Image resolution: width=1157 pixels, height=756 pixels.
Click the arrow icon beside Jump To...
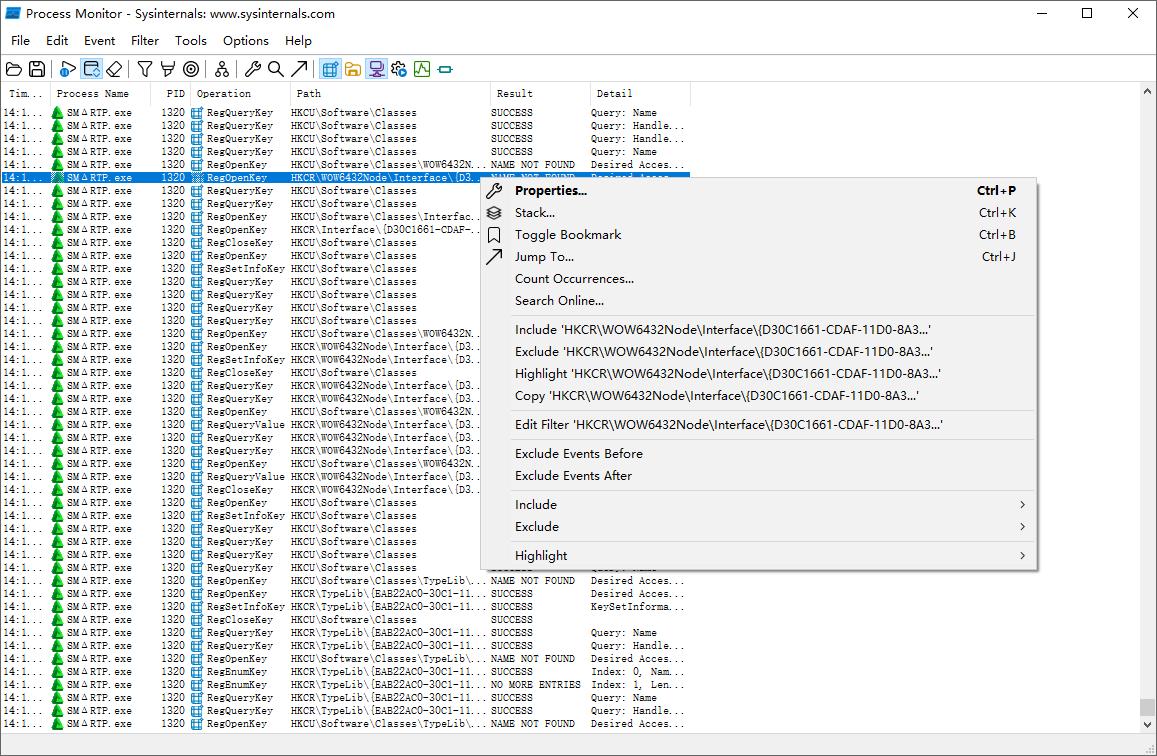click(494, 257)
